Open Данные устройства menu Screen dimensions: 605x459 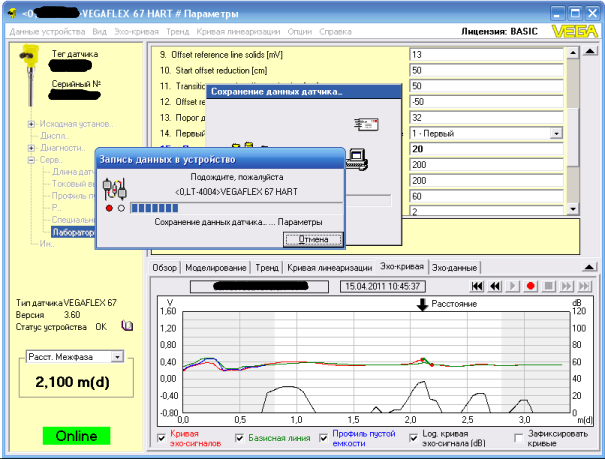point(47,32)
